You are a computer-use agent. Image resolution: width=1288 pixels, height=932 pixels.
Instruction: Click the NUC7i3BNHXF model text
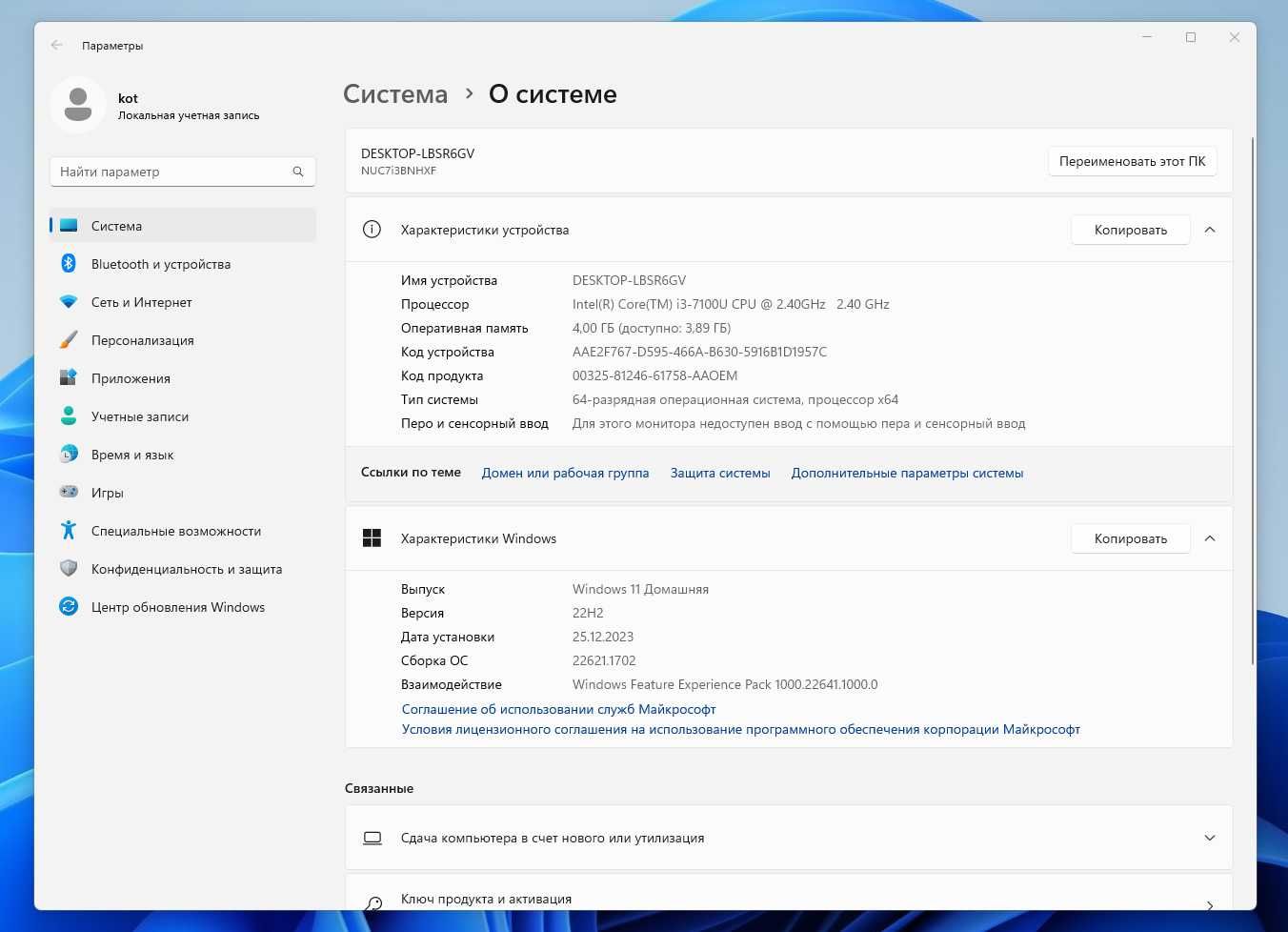398,171
